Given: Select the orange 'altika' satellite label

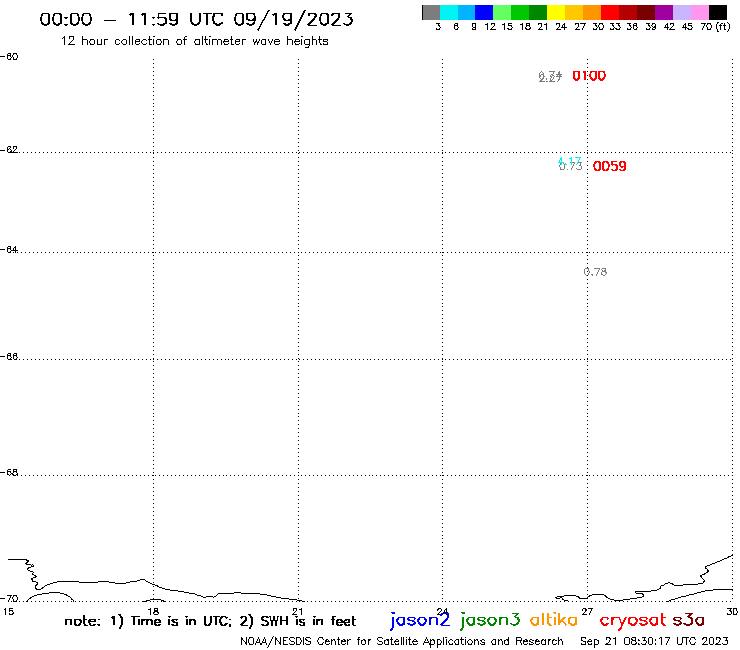Looking at the screenshot, I should (x=554, y=620).
